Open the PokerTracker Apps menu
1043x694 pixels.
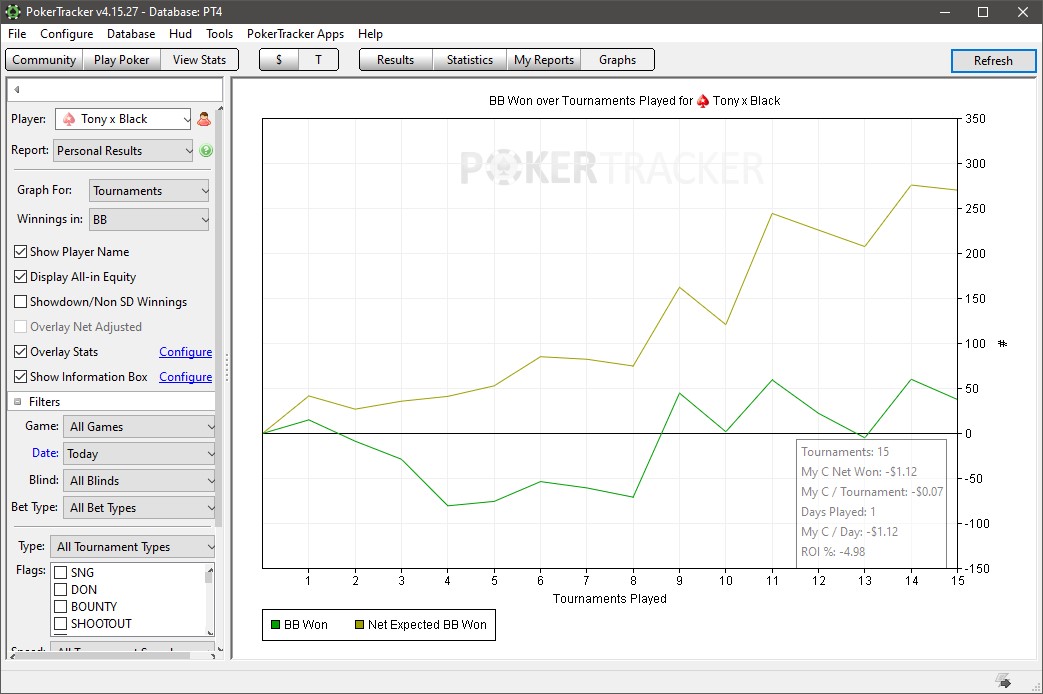pos(295,34)
